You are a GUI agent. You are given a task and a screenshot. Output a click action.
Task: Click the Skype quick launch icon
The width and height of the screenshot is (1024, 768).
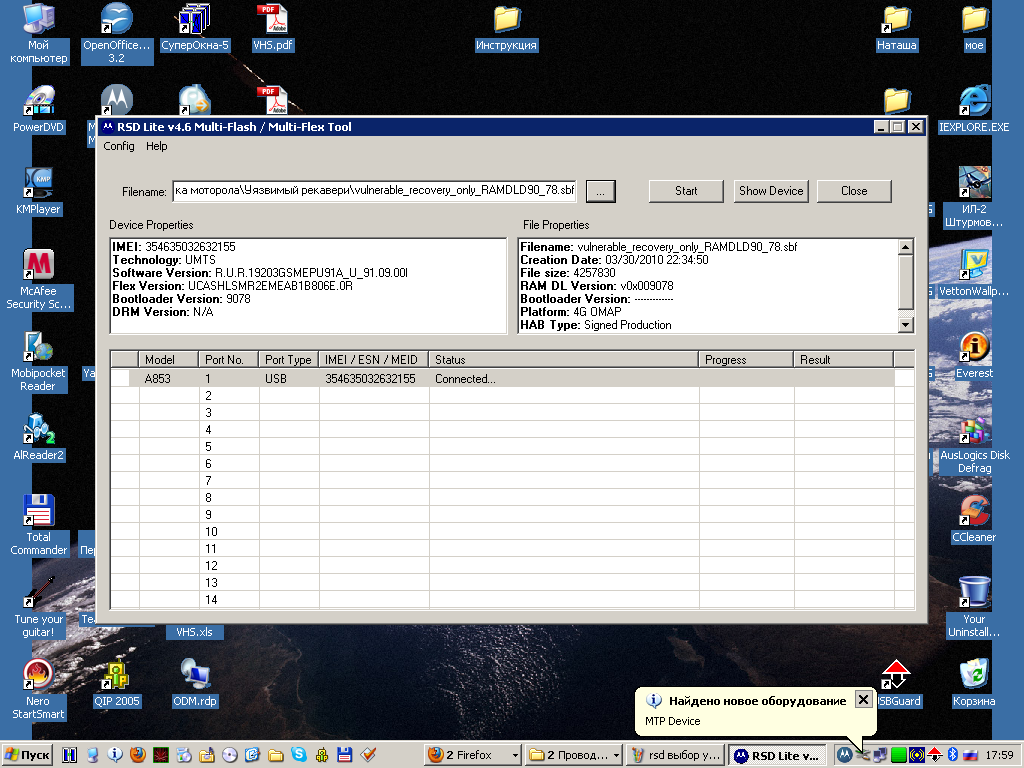click(299, 755)
